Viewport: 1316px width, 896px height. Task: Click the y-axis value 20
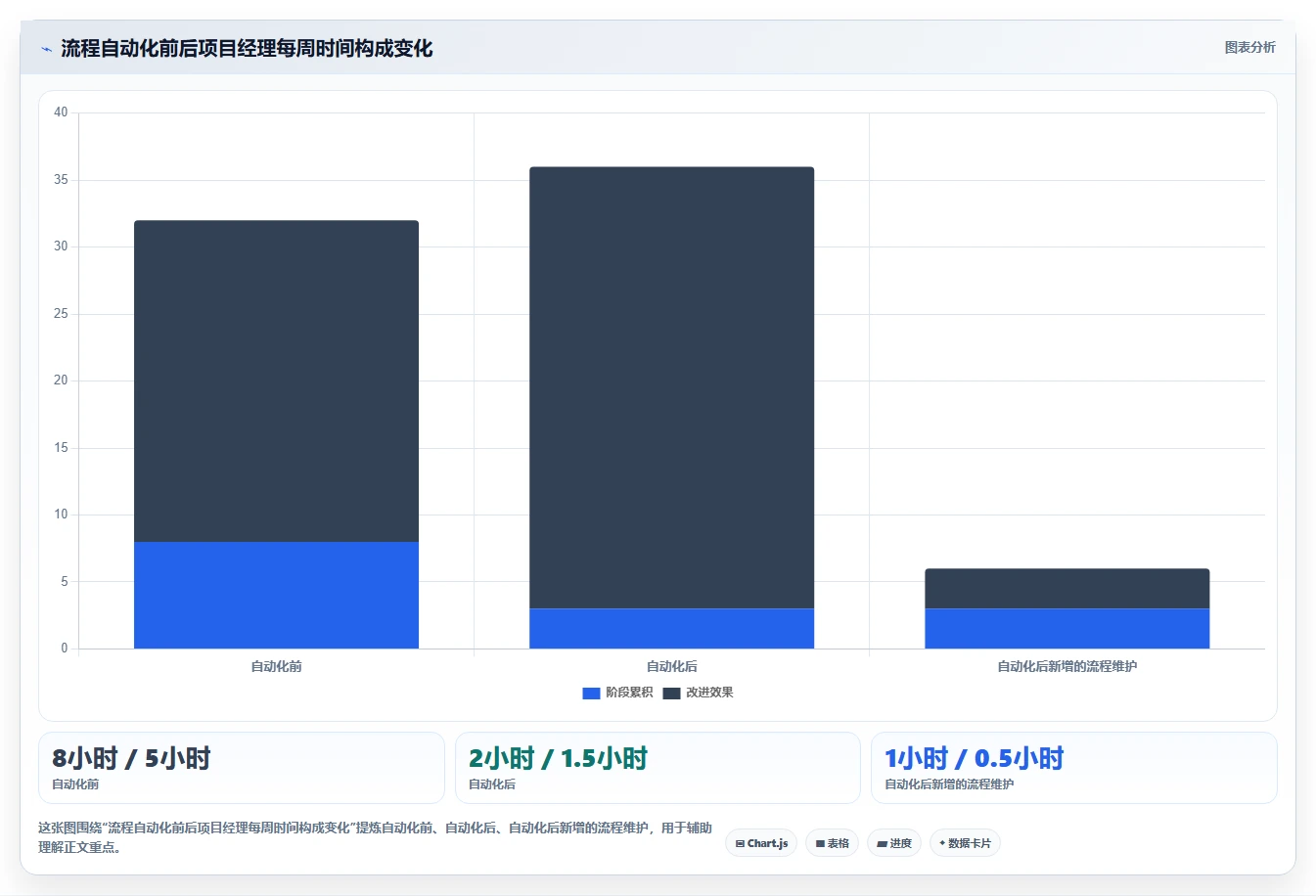(x=61, y=381)
